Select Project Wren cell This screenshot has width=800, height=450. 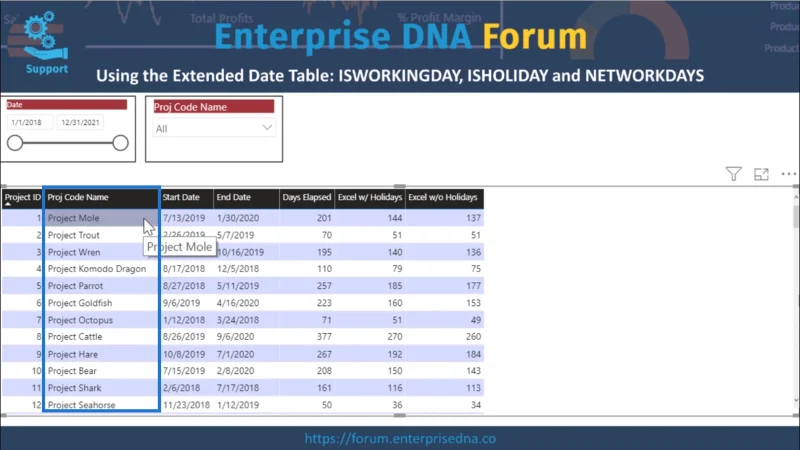74,252
